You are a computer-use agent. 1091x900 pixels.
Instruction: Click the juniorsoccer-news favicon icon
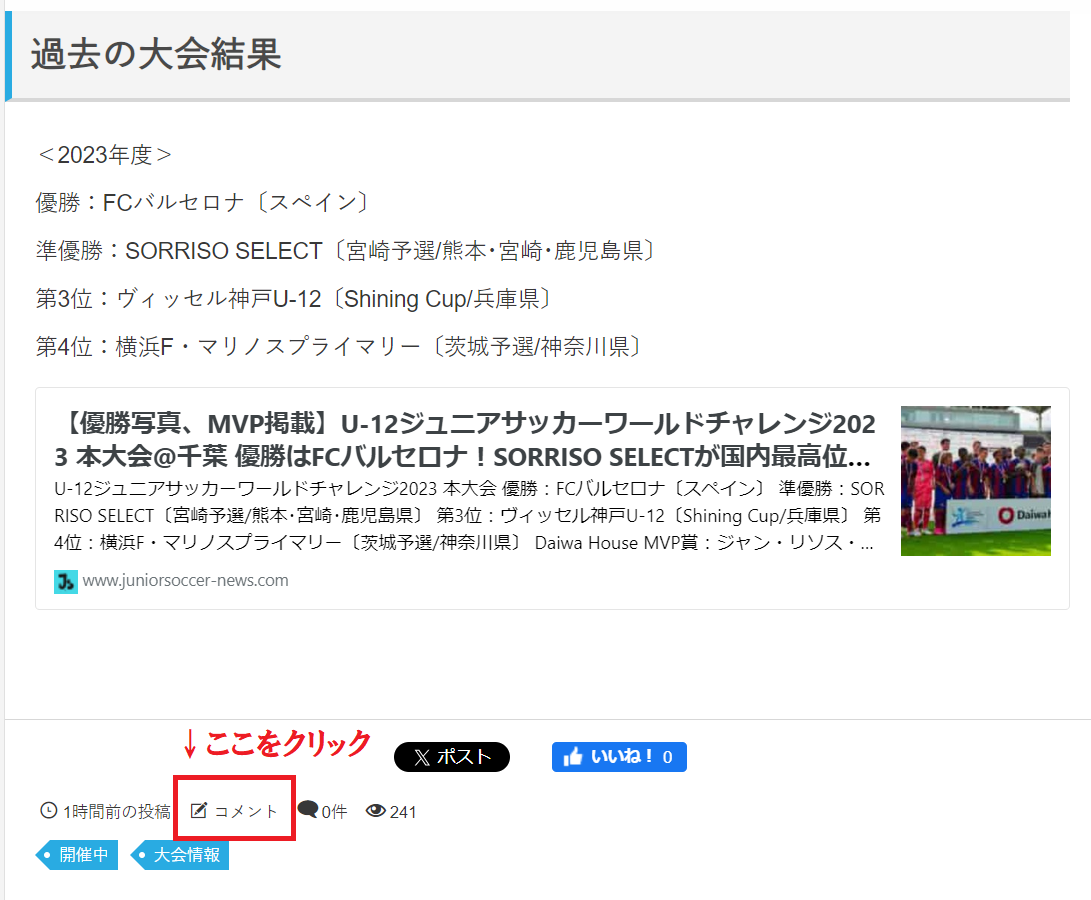coord(66,581)
